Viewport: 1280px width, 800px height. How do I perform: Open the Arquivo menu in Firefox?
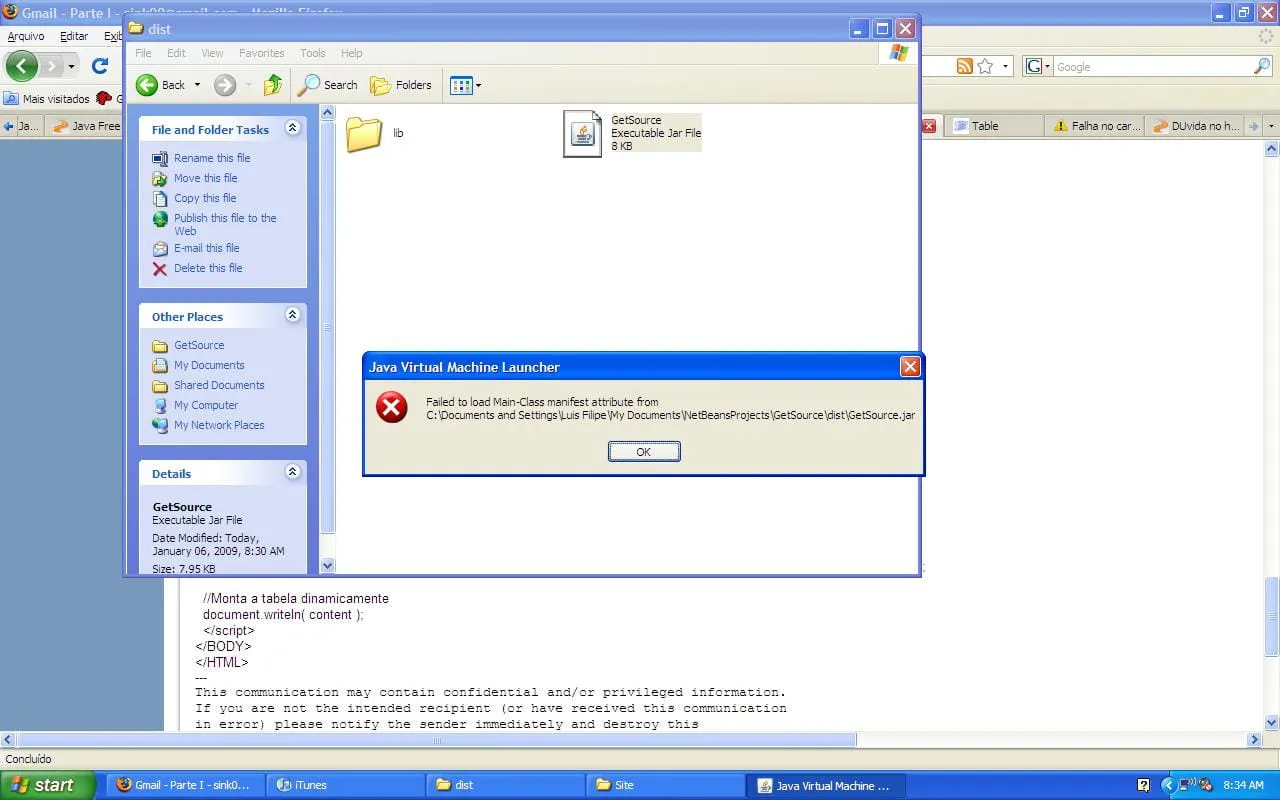[x=26, y=36]
